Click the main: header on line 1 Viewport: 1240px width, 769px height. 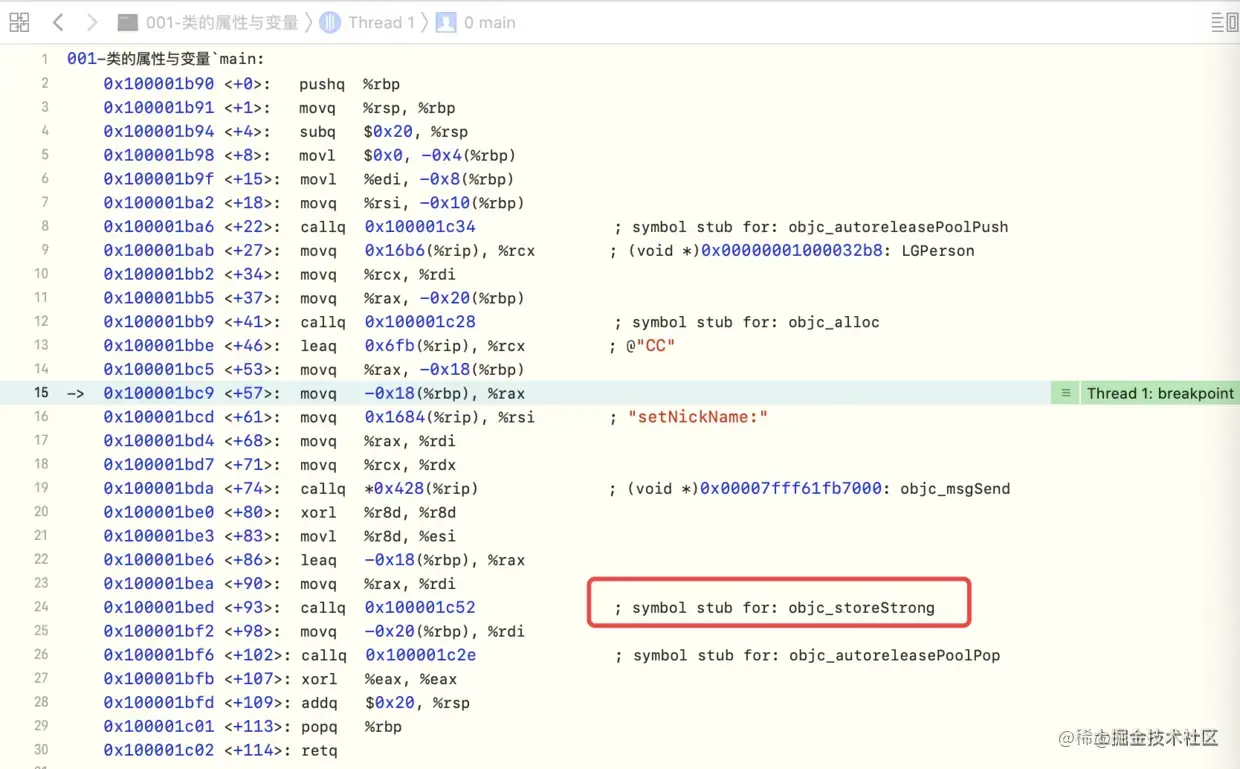click(x=165, y=59)
